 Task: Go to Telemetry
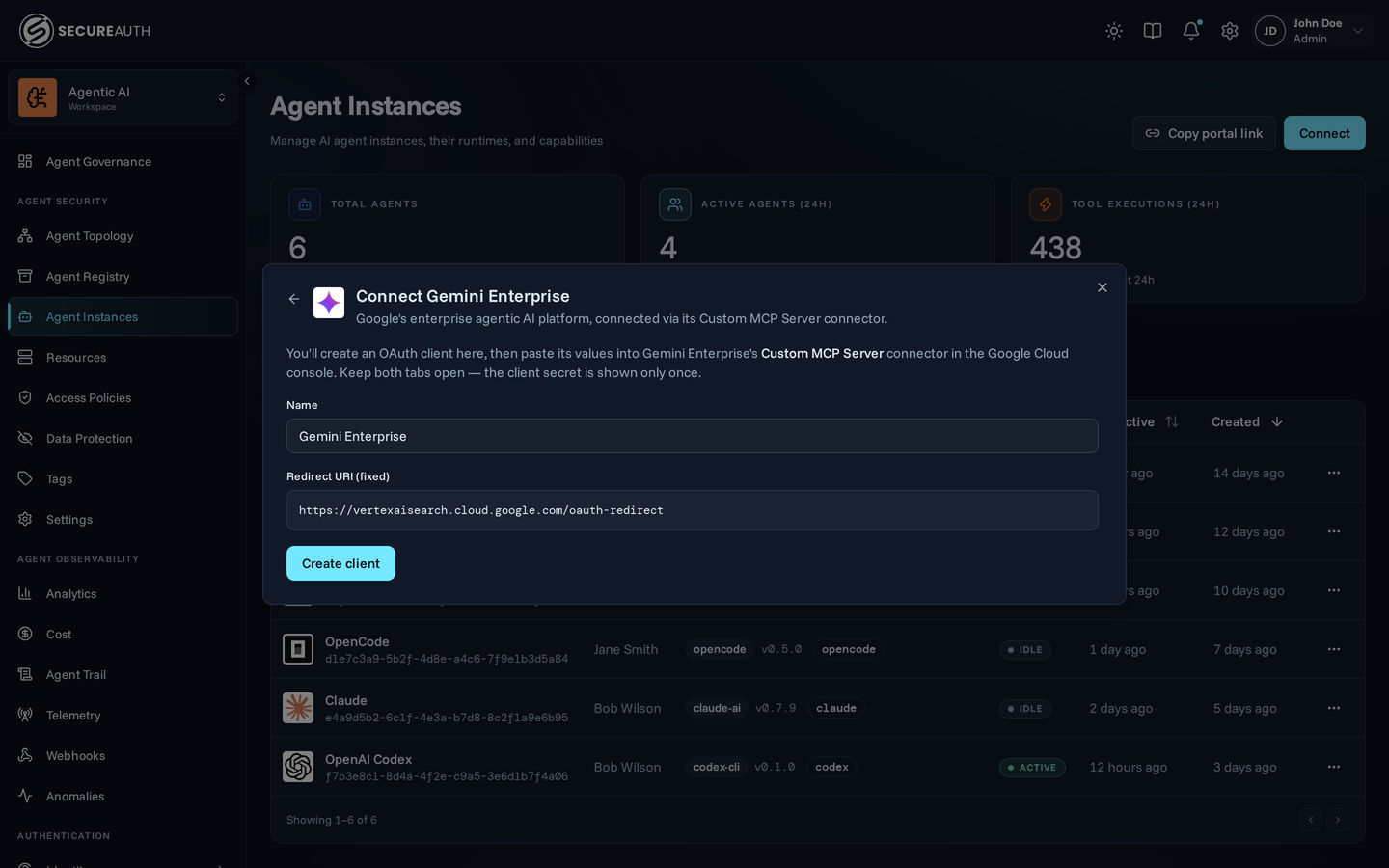[x=123, y=715]
